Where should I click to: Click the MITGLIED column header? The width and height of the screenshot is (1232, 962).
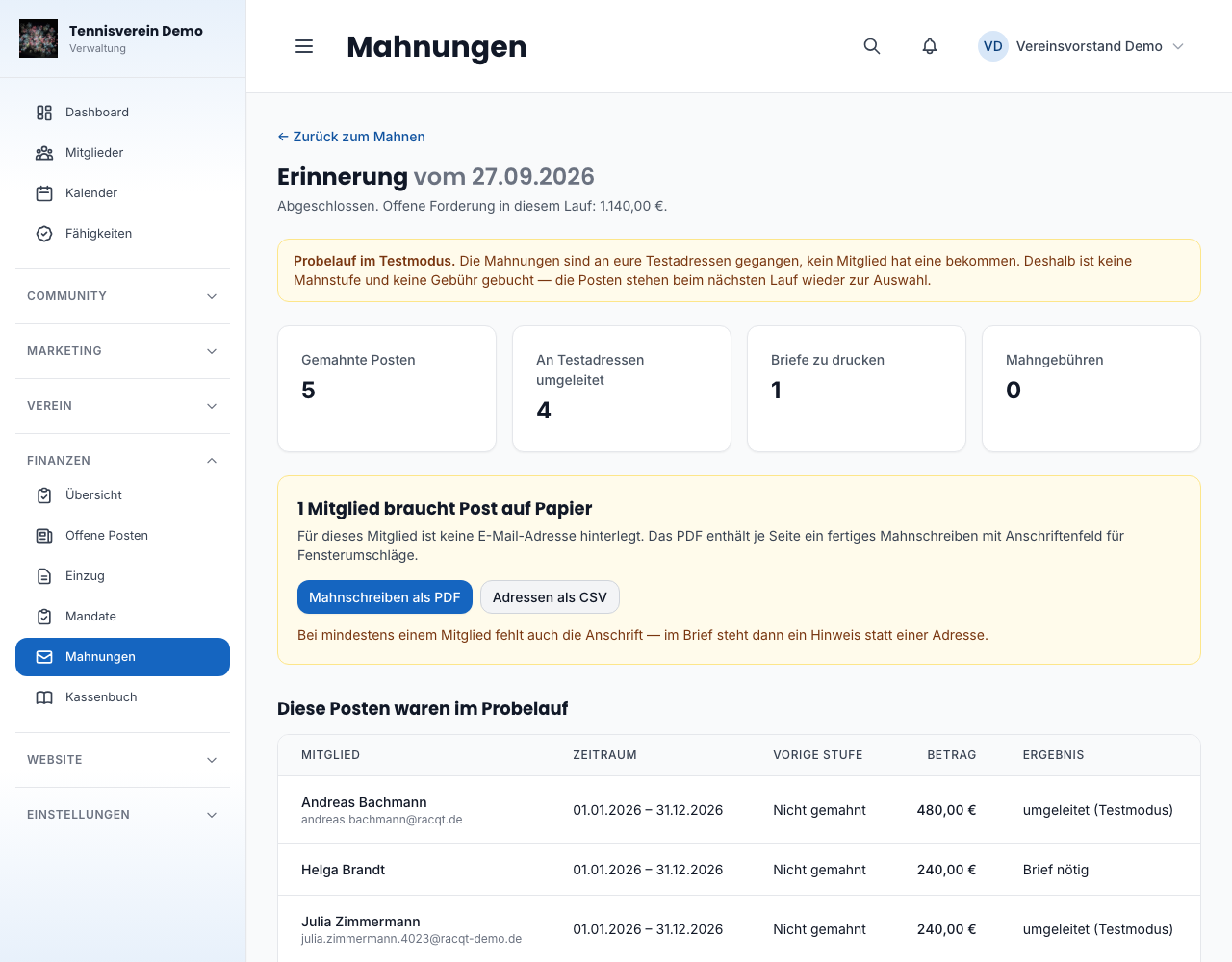pyautogui.click(x=331, y=755)
